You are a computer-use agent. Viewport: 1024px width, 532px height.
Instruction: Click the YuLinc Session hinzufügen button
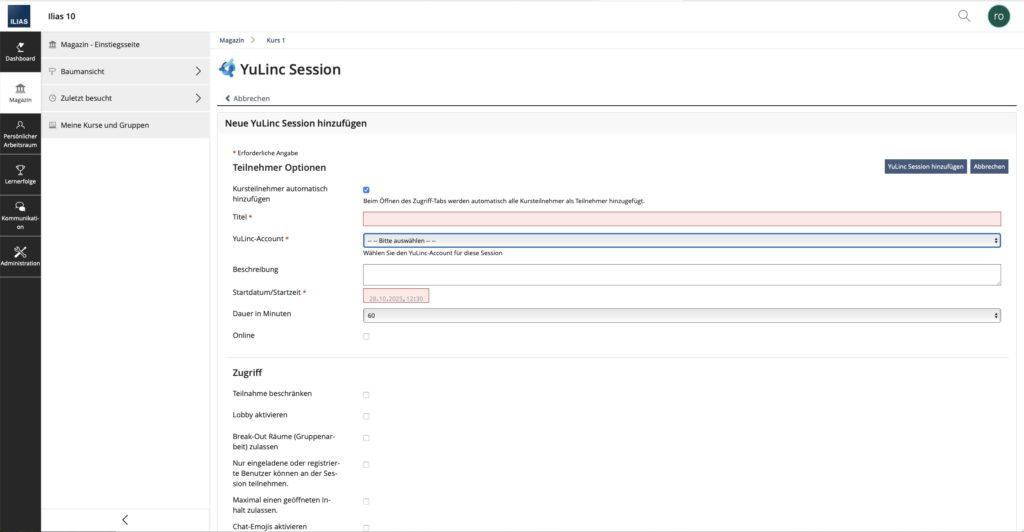coord(925,167)
